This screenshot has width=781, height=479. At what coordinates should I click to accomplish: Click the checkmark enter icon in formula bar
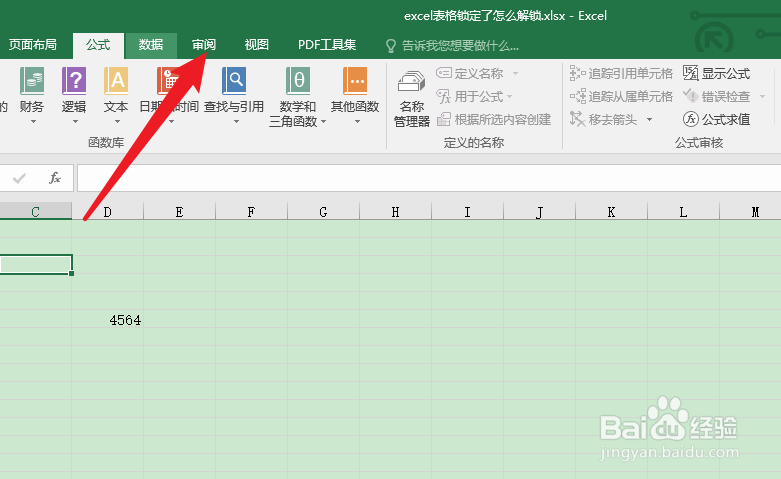[19, 178]
